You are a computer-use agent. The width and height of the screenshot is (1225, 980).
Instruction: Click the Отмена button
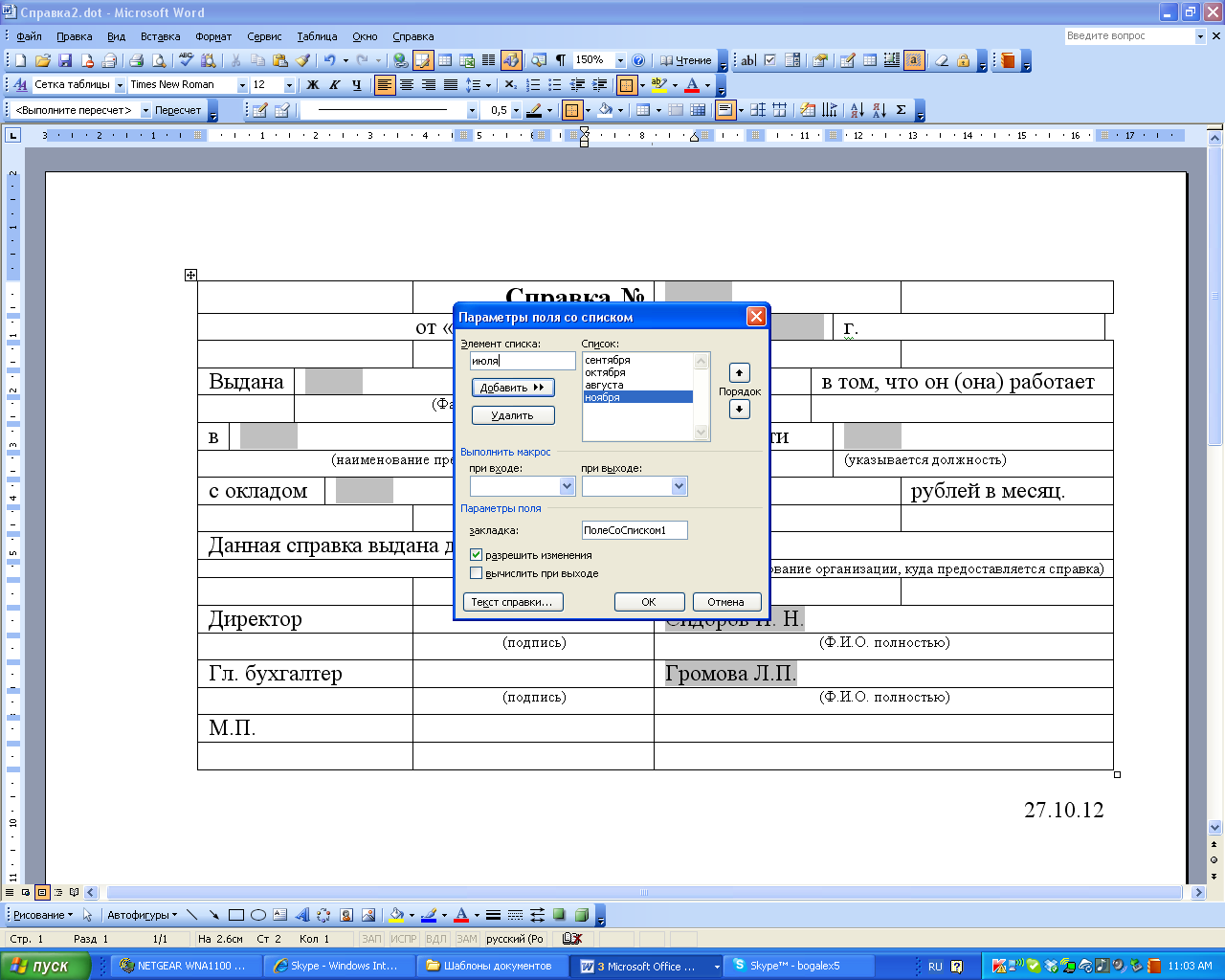point(725,602)
